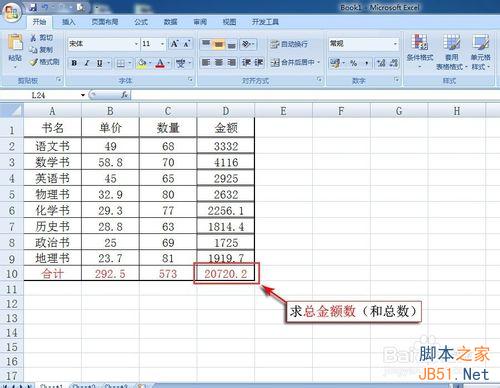Toggle Italic formatting
The width and height of the screenshot is (500, 388).
pos(87,63)
